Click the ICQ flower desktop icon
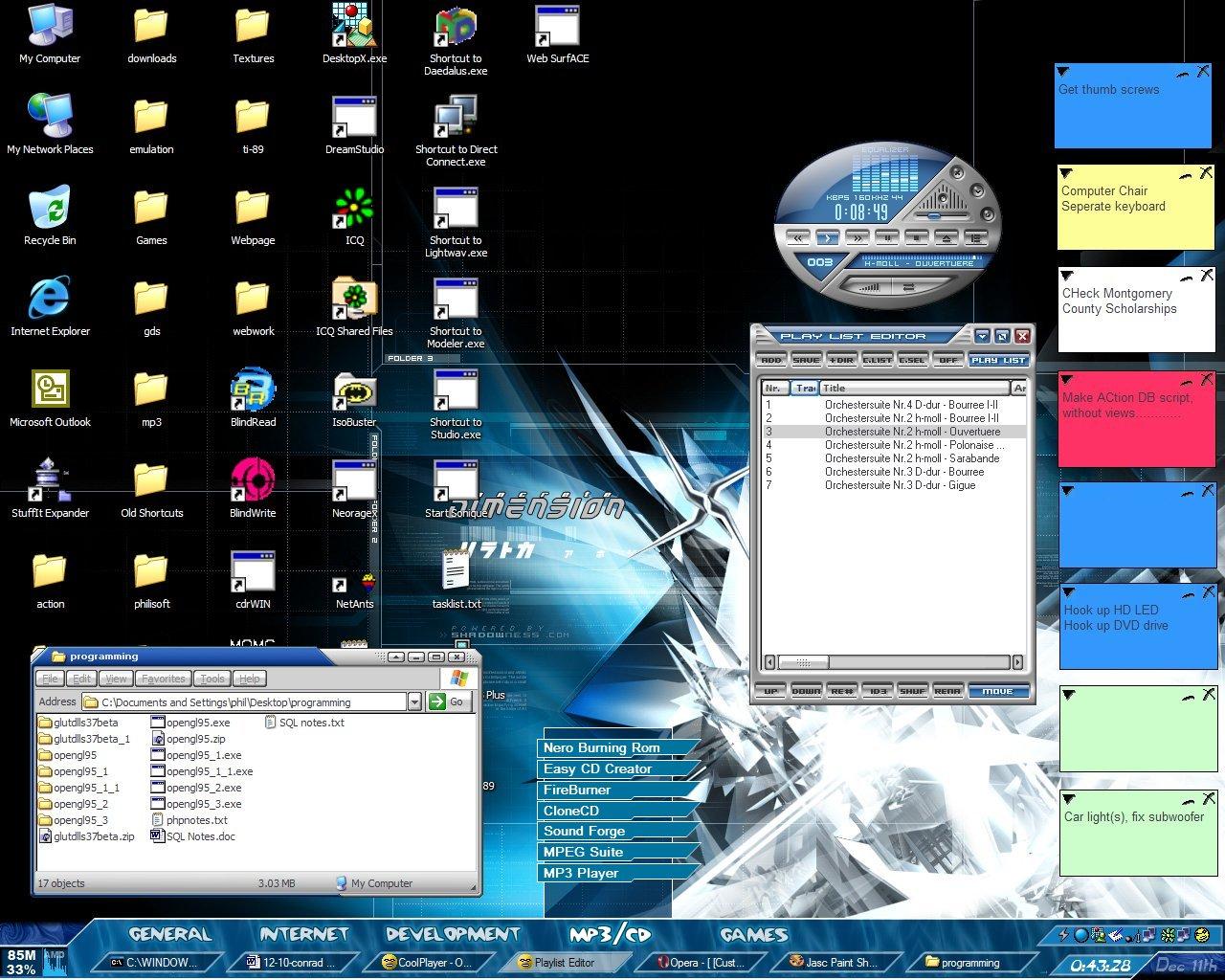Image resolution: width=1225 pixels, height=980 pixels. [x=354, y=216]
